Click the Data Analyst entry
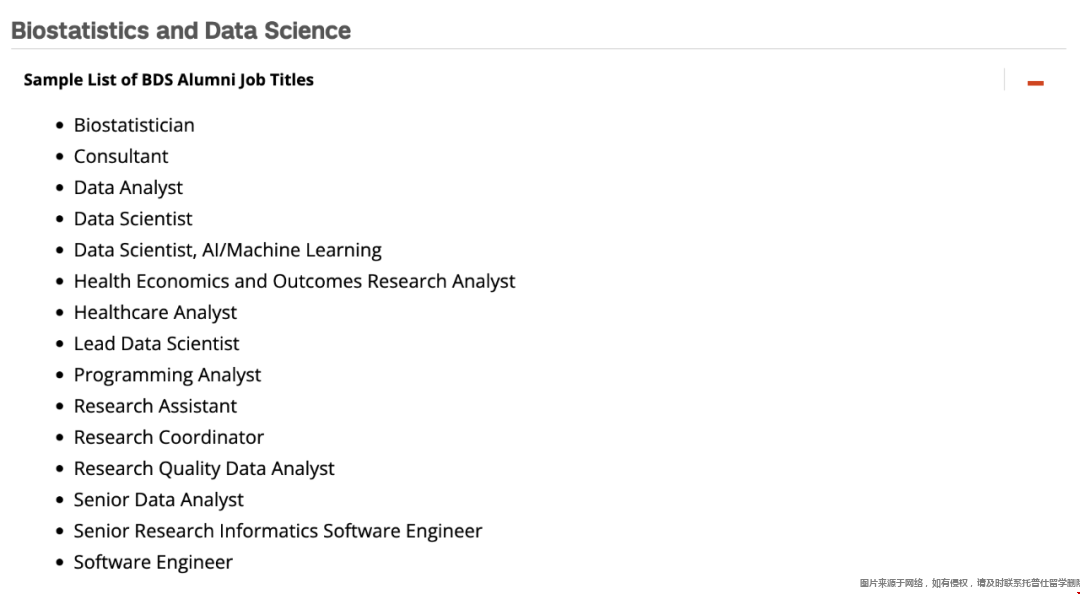This screenshot has width=1080, height=594. (x=128, y=187)
